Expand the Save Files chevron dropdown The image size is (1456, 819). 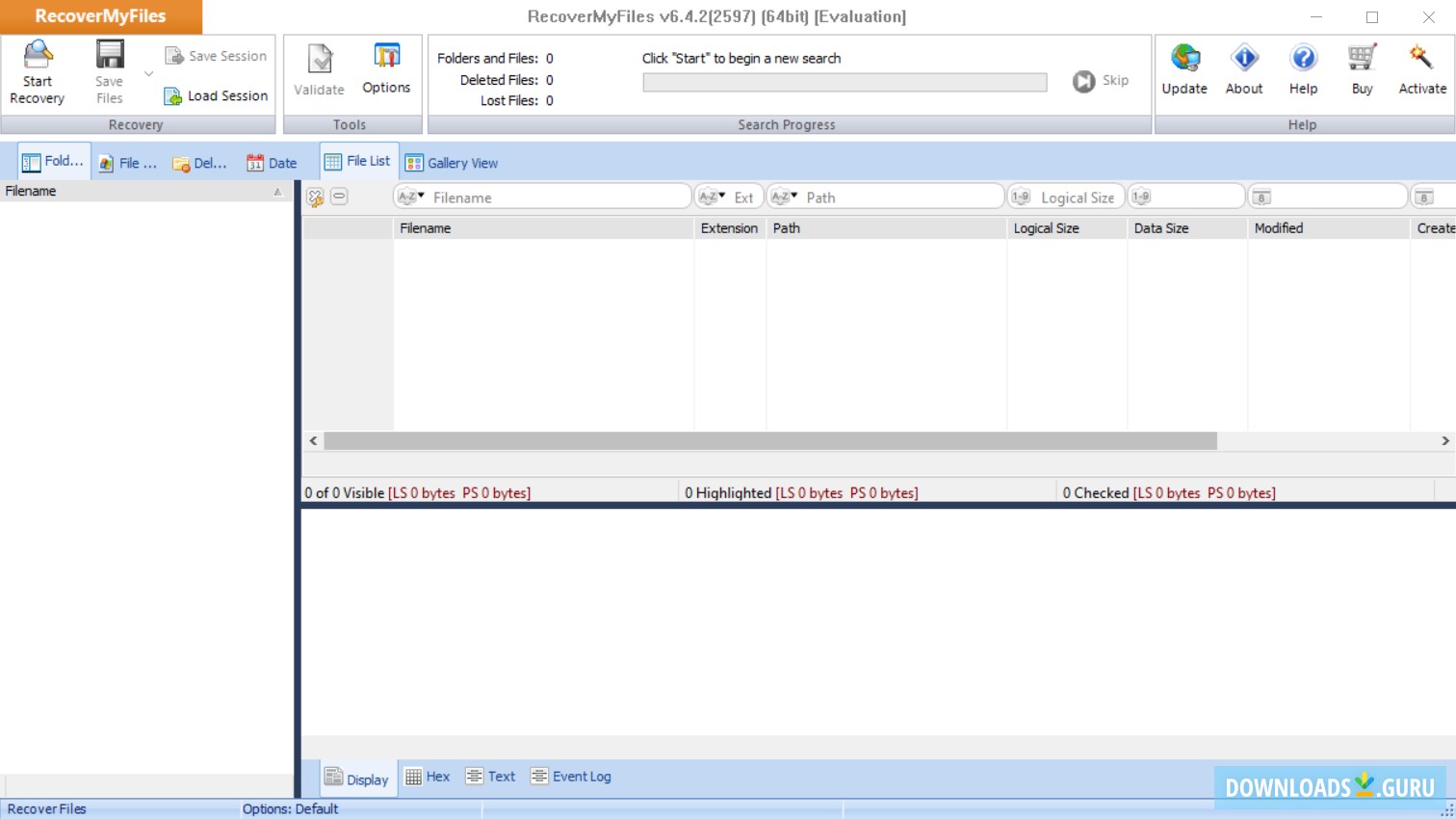tap(149, 71)
